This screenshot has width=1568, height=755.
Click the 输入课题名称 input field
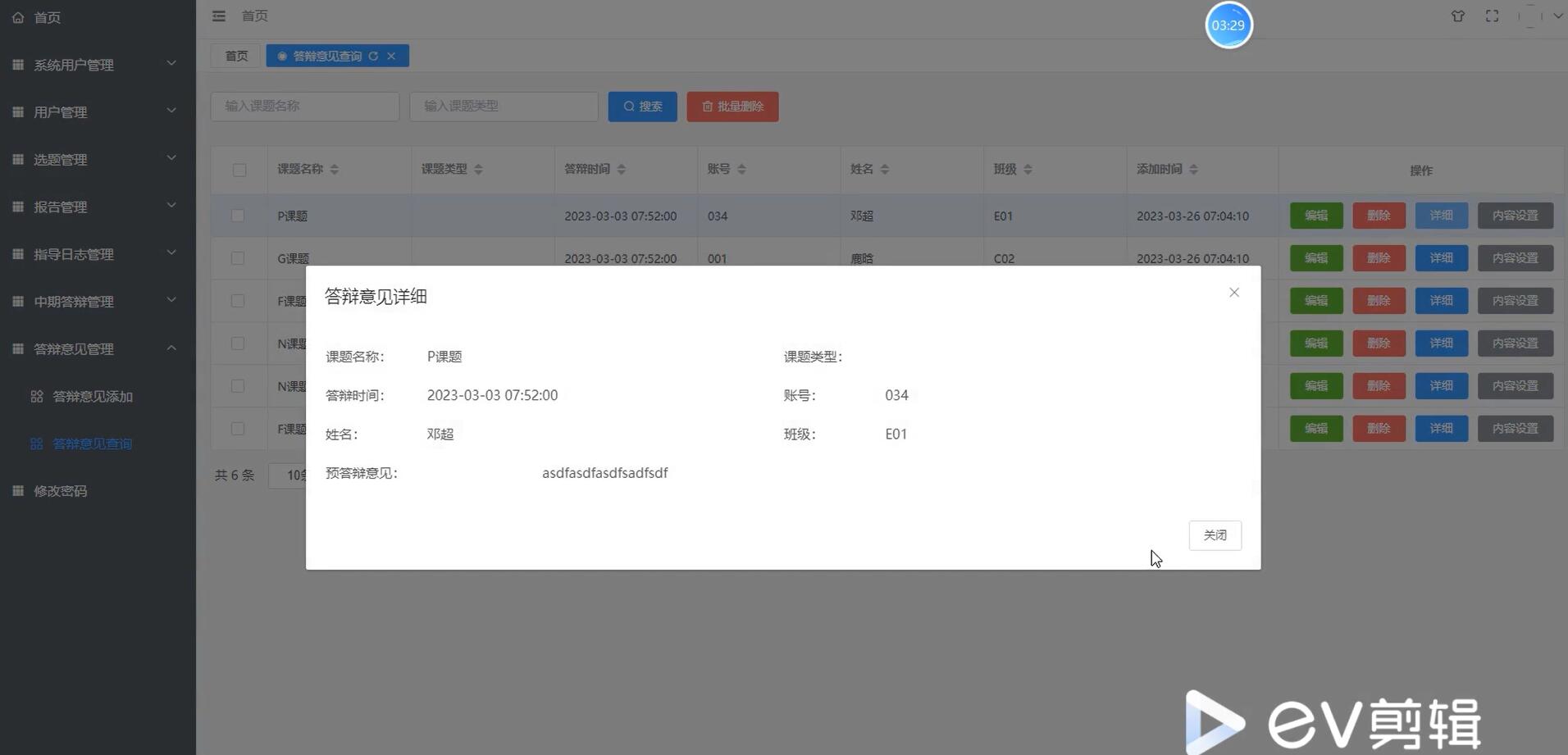coord(304,106)
